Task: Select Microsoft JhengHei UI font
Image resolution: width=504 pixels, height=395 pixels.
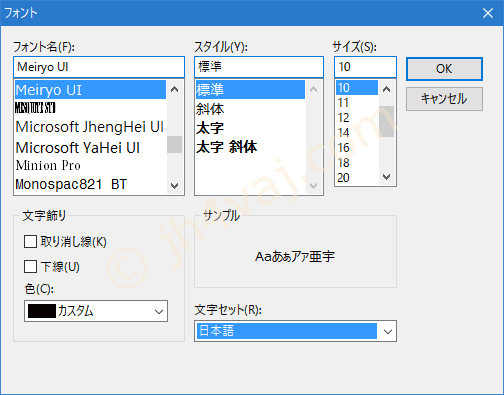Action: [90, 127]
